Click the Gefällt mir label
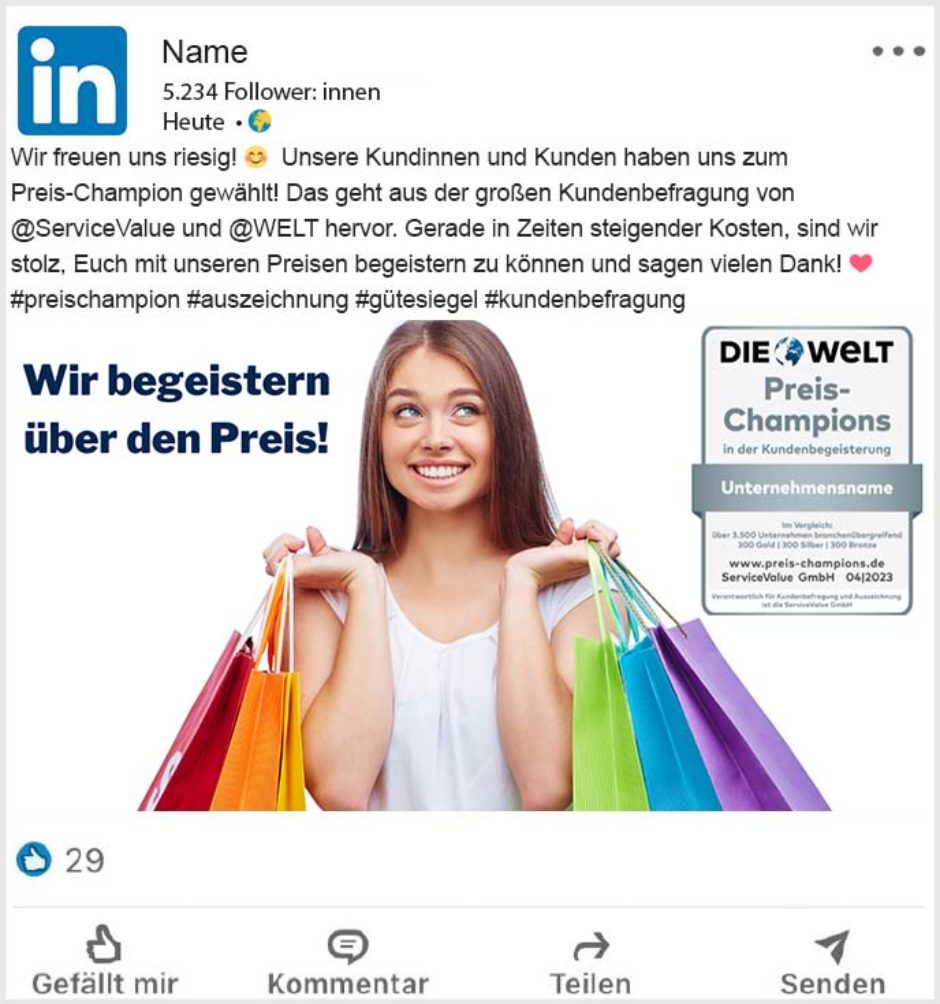This screenshot has height=1004, width=940. click(105, 984)
